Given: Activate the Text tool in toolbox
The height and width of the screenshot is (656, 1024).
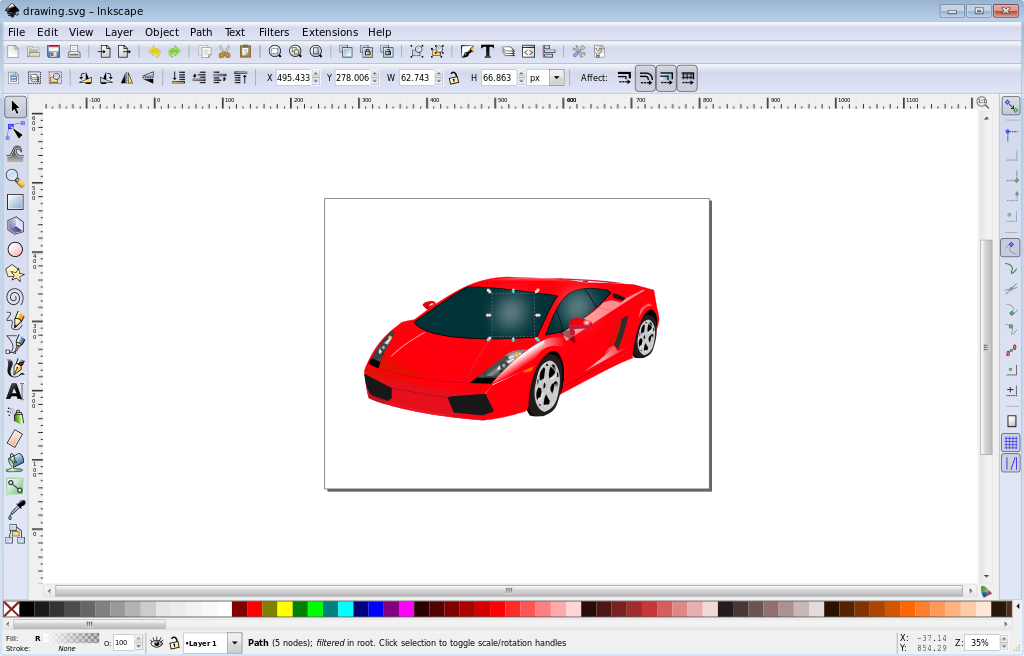Looking at the screenshot, I should click(x=15, y=392).
